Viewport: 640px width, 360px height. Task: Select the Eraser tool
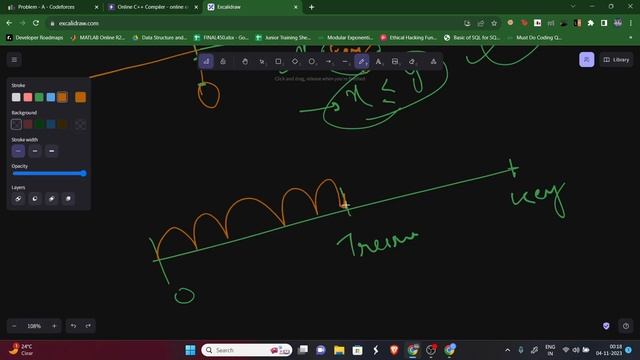coord(412,62)
